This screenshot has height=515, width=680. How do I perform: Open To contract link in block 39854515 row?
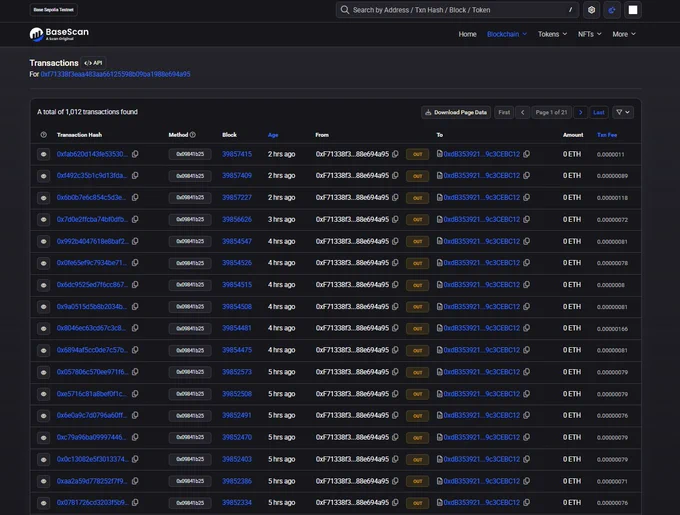(481, 284)
